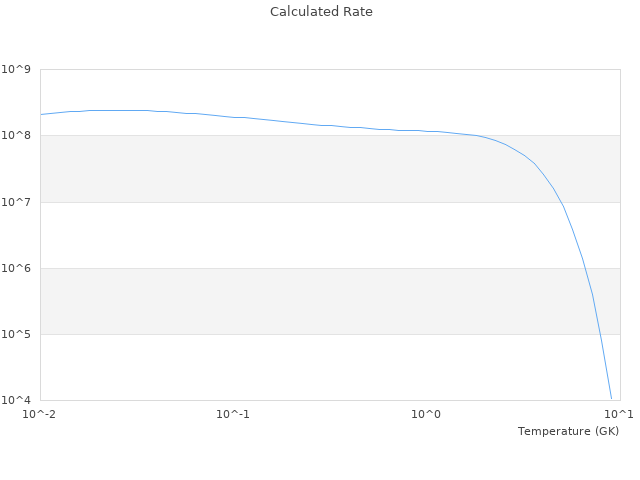Click the 'Temperature (GK)' axis label
The height and width of the screenshot is (480, 640).
[x=568, y=431]
